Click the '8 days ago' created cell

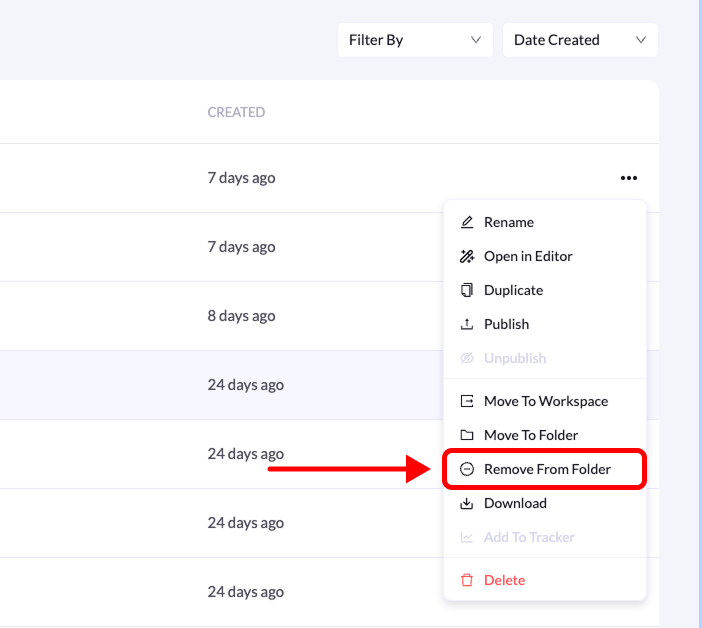click(x=241, y=316)
